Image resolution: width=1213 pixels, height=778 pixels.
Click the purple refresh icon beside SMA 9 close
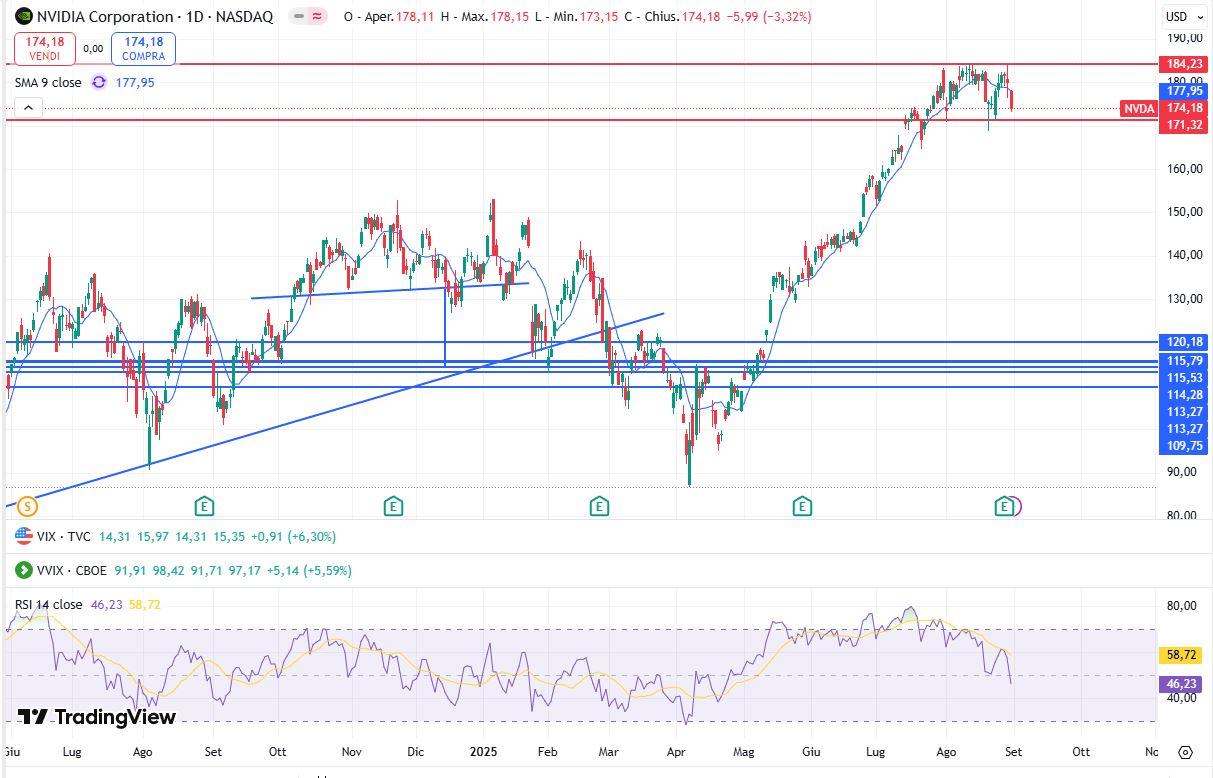coord(98,83)
